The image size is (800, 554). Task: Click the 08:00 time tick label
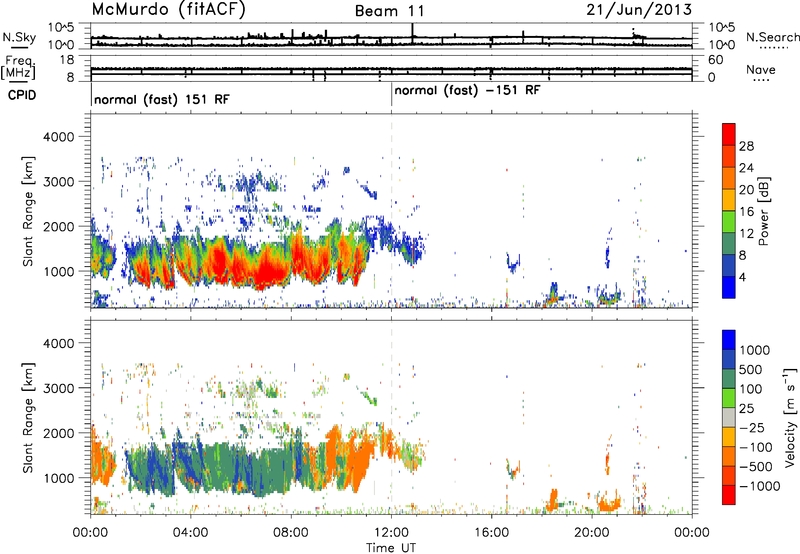point(290,533)
